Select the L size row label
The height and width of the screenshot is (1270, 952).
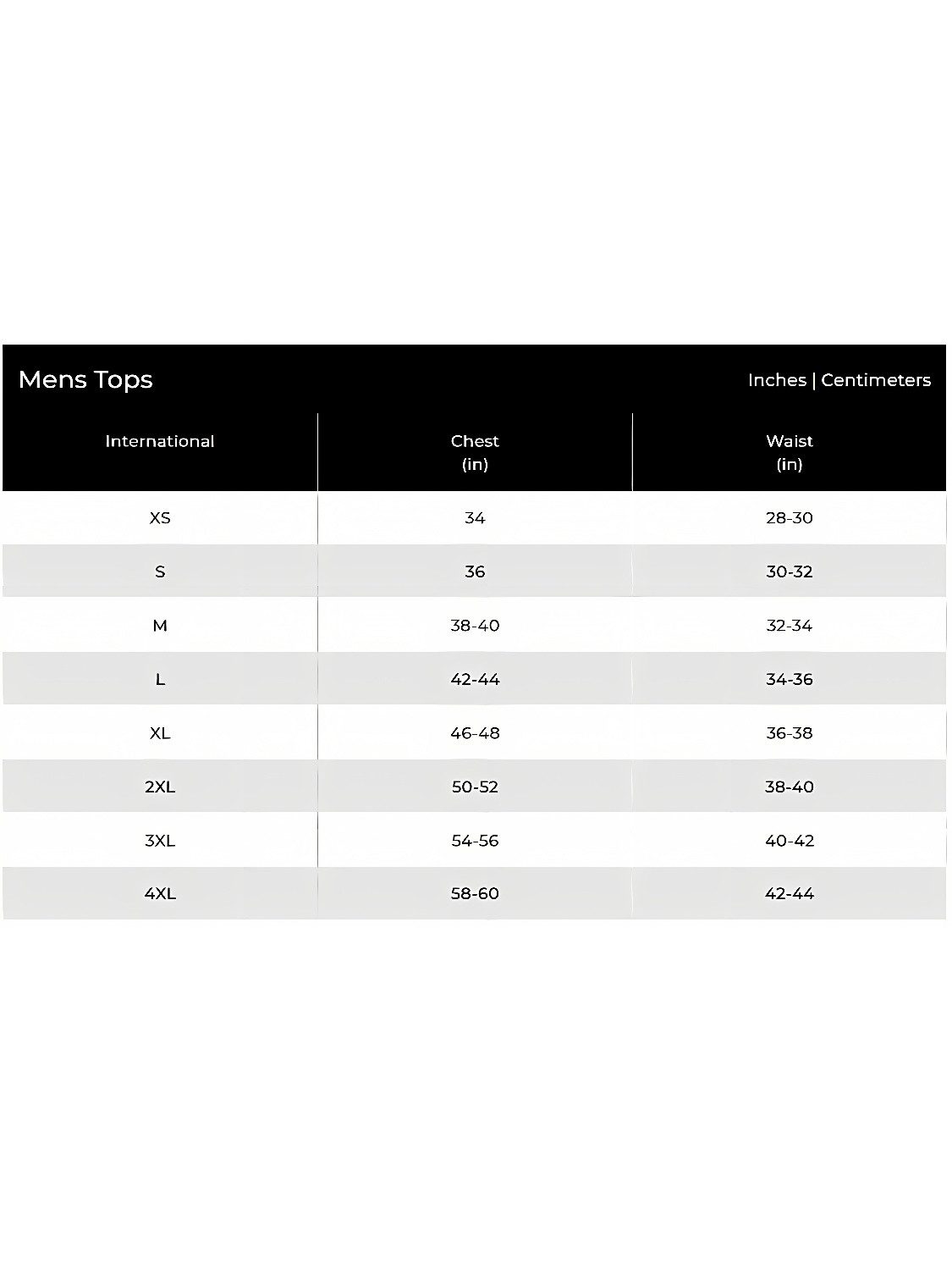click(160, 679)
